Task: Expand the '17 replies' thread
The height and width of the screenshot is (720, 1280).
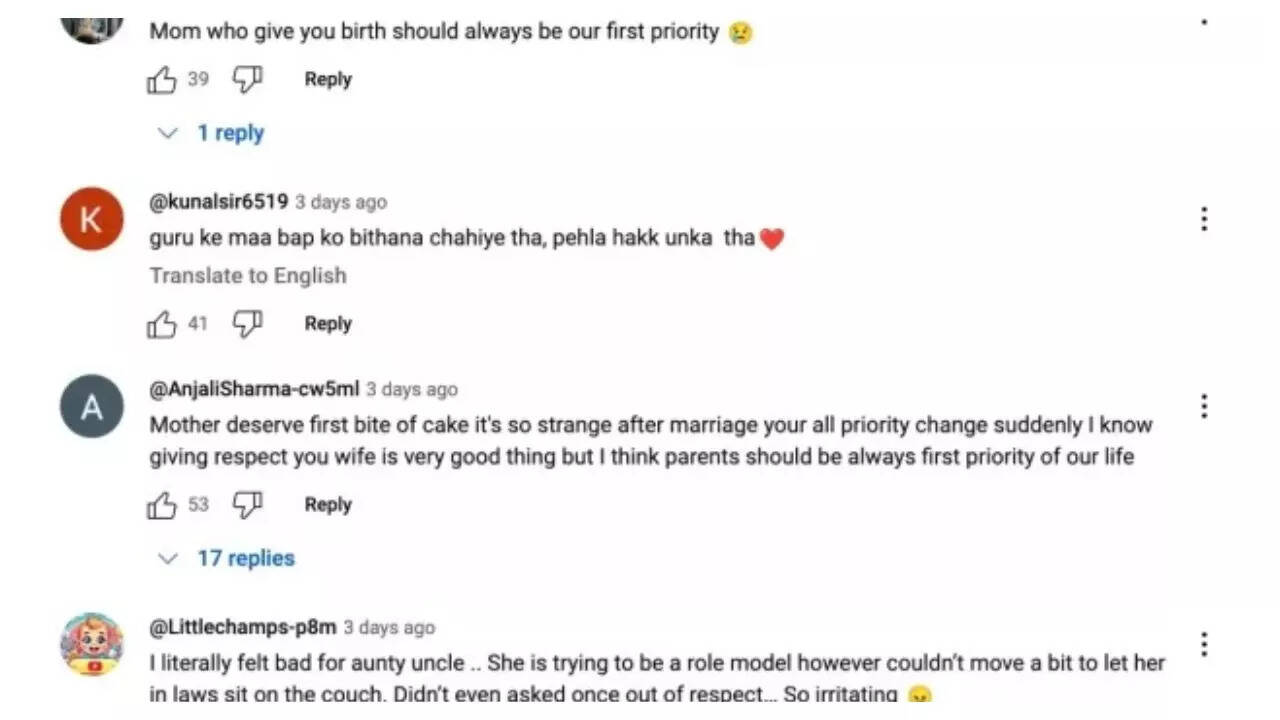Action: 245,558
